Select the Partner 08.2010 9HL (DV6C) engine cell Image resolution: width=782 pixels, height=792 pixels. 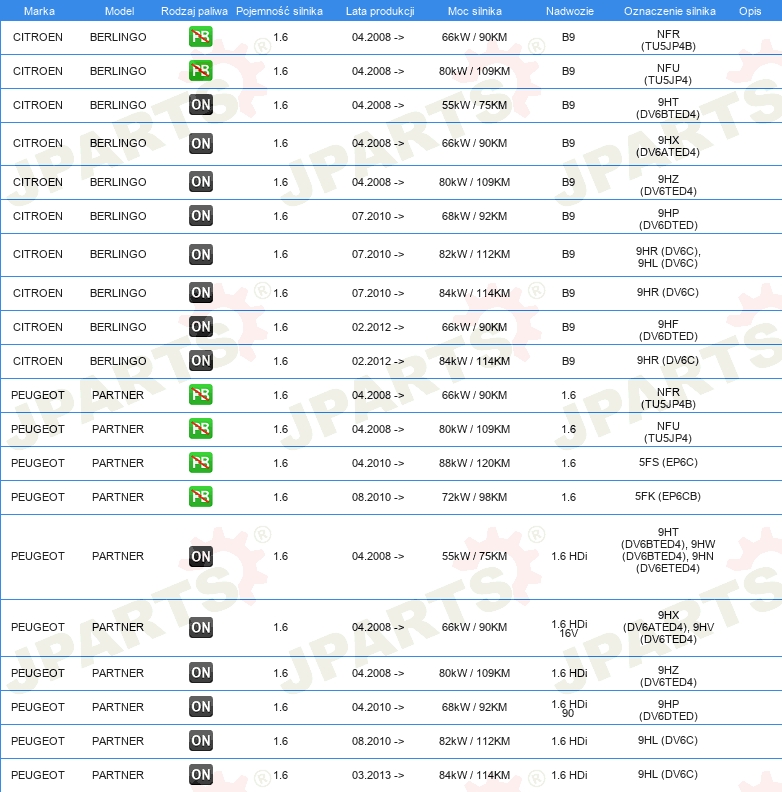pos(667,740)
